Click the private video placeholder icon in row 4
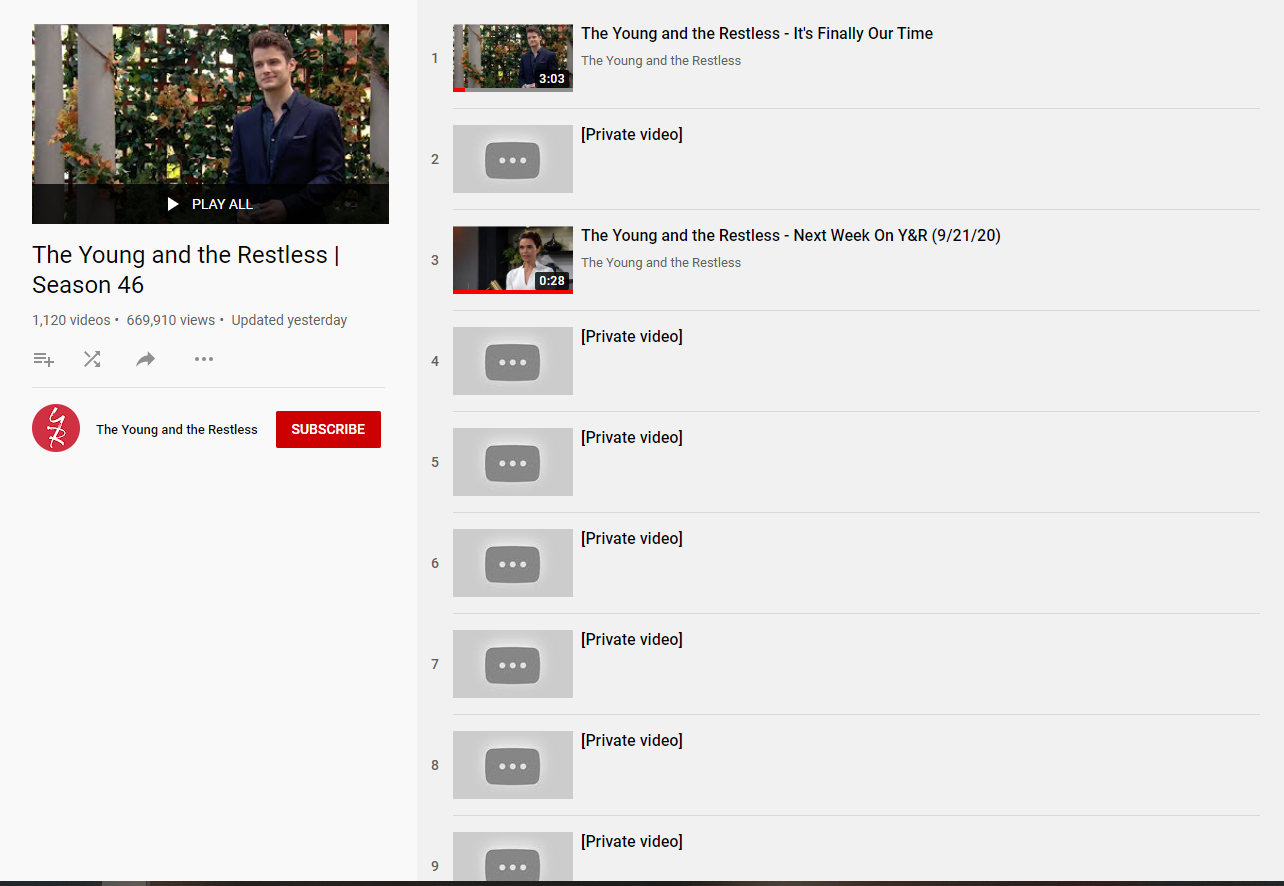 (x=512, y=362)
